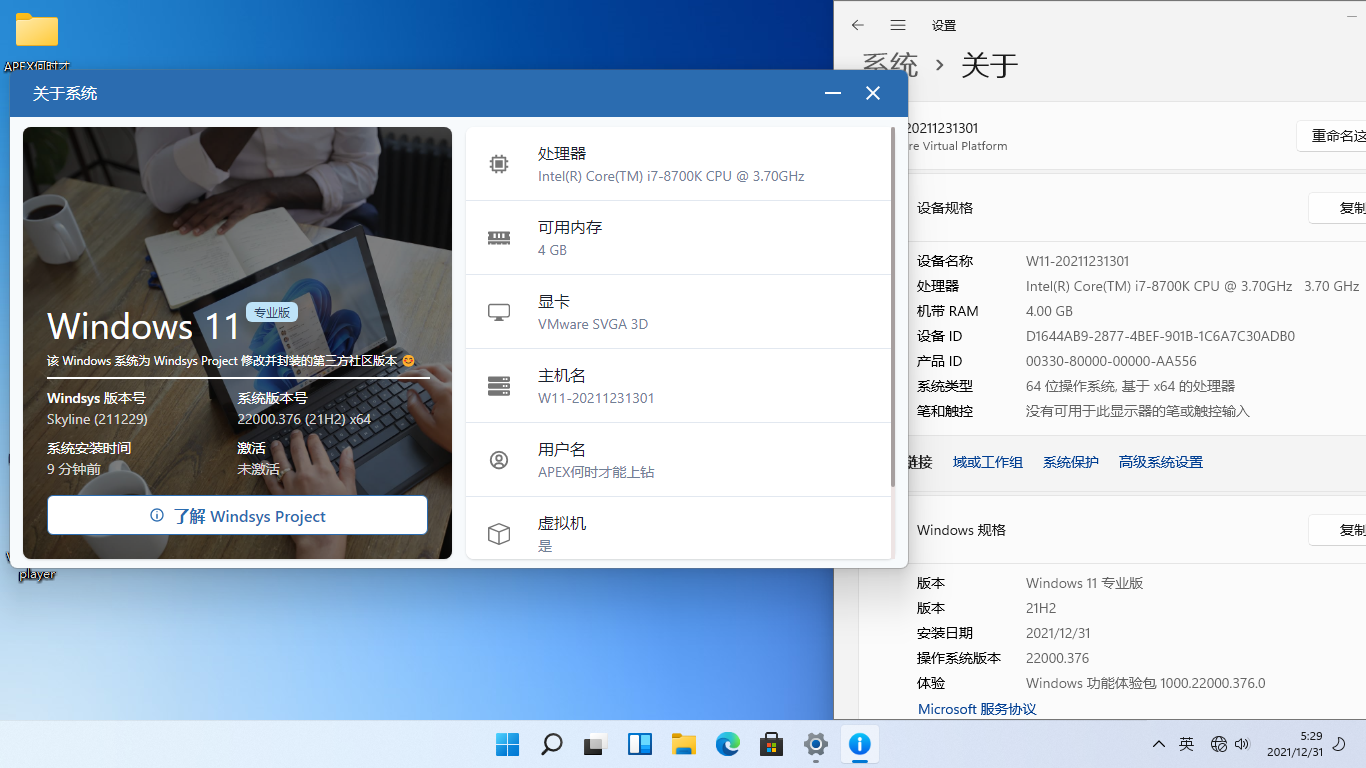The image size is (1366, 768).
Task: Click the 了解 Windsys Project button
Action: (237, 516)
